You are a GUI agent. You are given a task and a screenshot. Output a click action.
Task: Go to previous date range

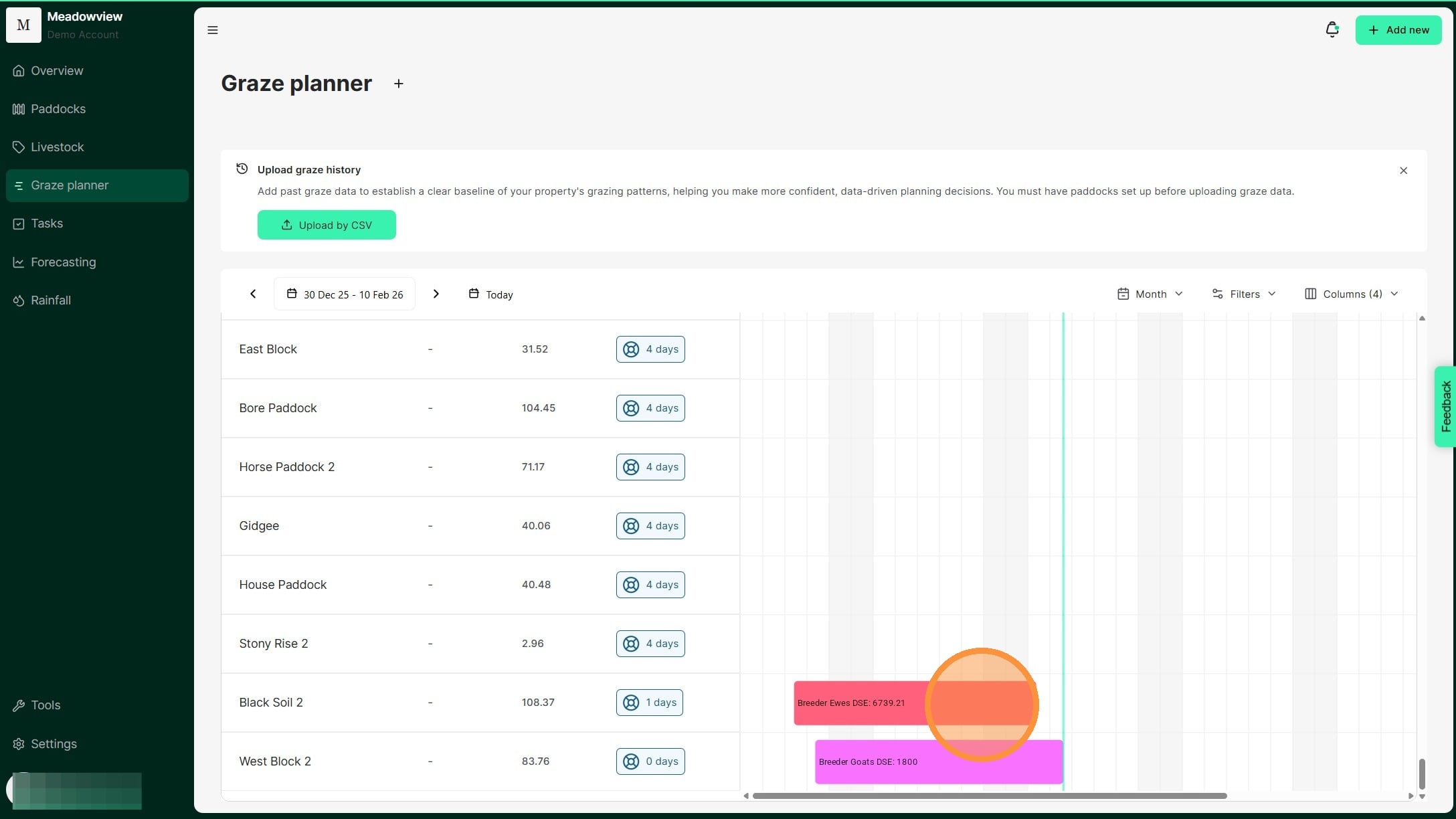pos(253,294)
